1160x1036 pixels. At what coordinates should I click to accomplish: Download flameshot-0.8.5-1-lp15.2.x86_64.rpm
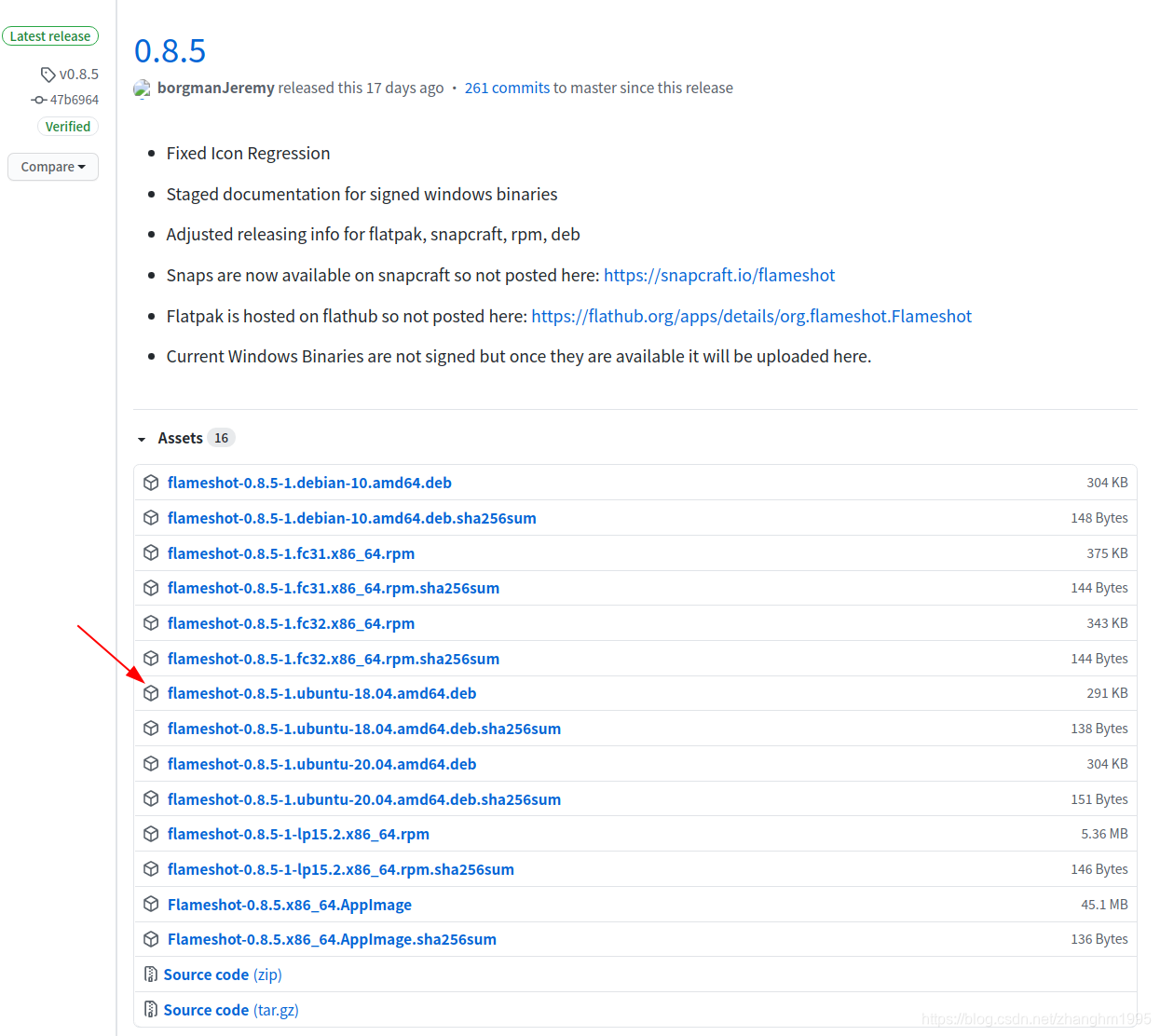[298, 834]
